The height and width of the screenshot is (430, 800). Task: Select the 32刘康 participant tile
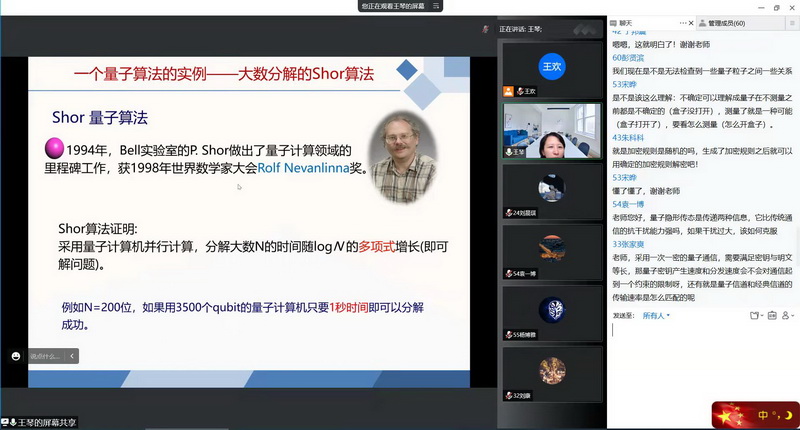click(x=552, y=372)
